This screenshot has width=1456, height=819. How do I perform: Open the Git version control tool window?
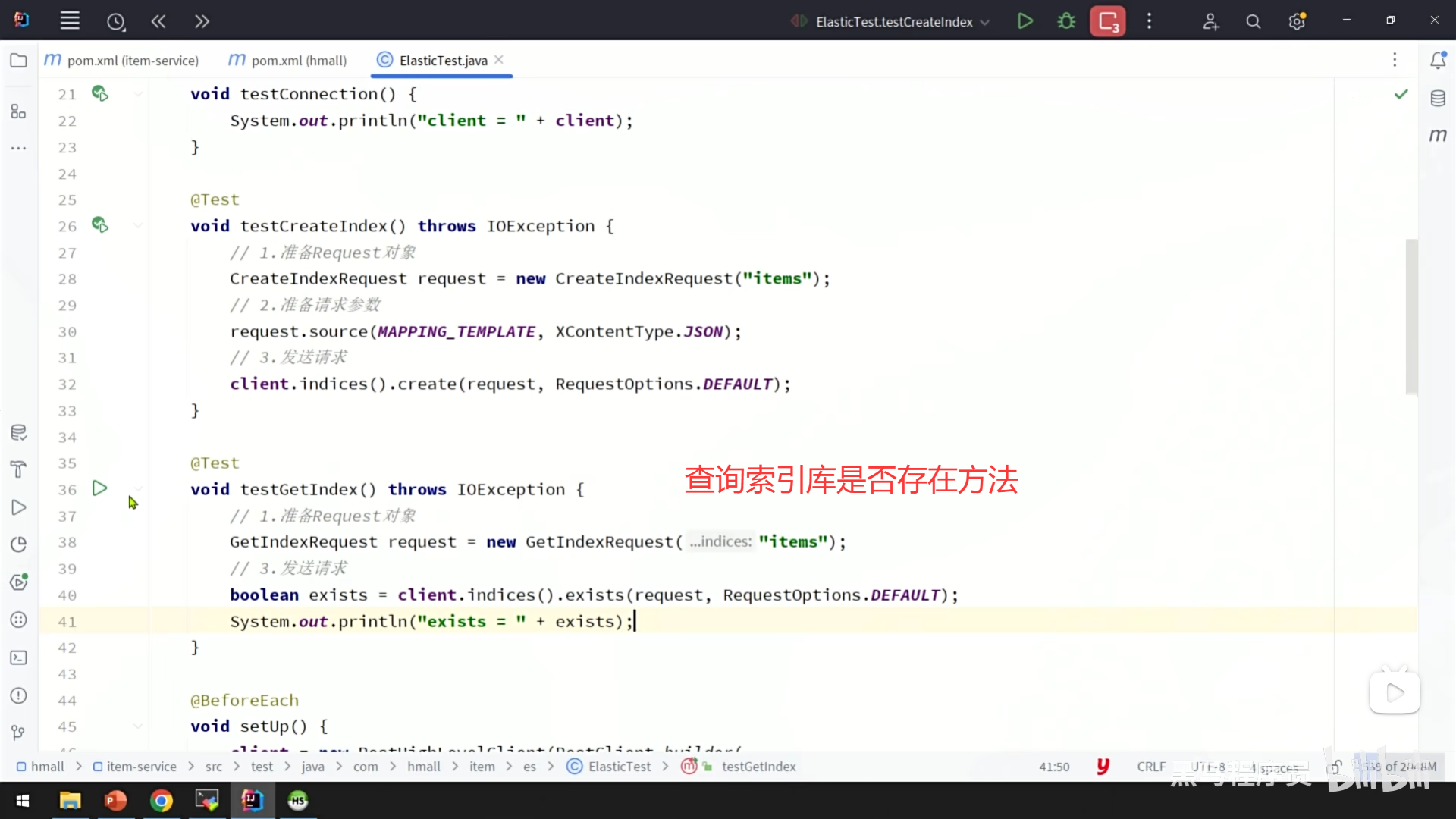(x=18, y=733)
